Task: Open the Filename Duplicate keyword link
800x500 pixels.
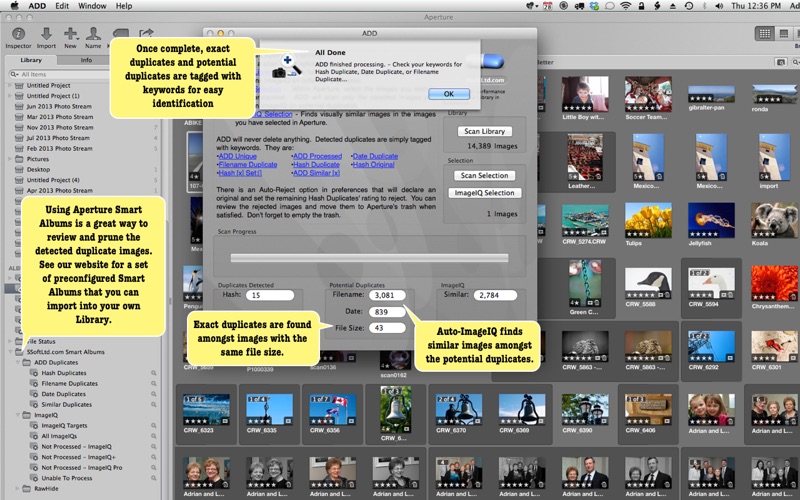Action: pyautogui.click(x=248, y=164)
